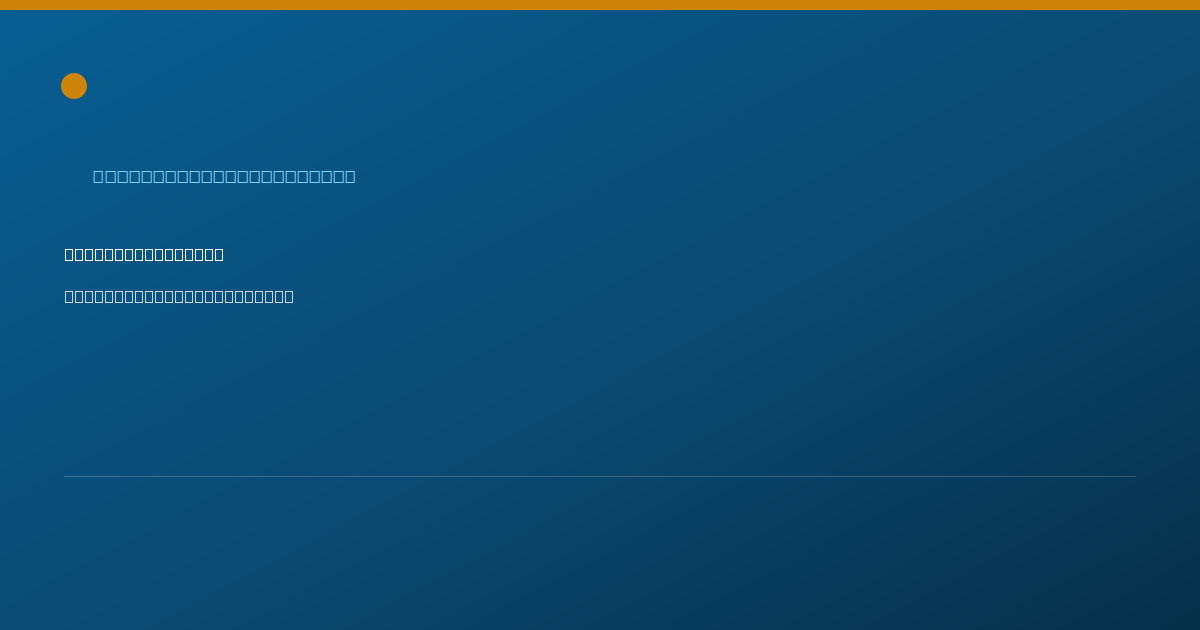Viewport: 1200px width, 630px height.
Task: Click the white text line below bold heading
Action: tap(179, 296)
